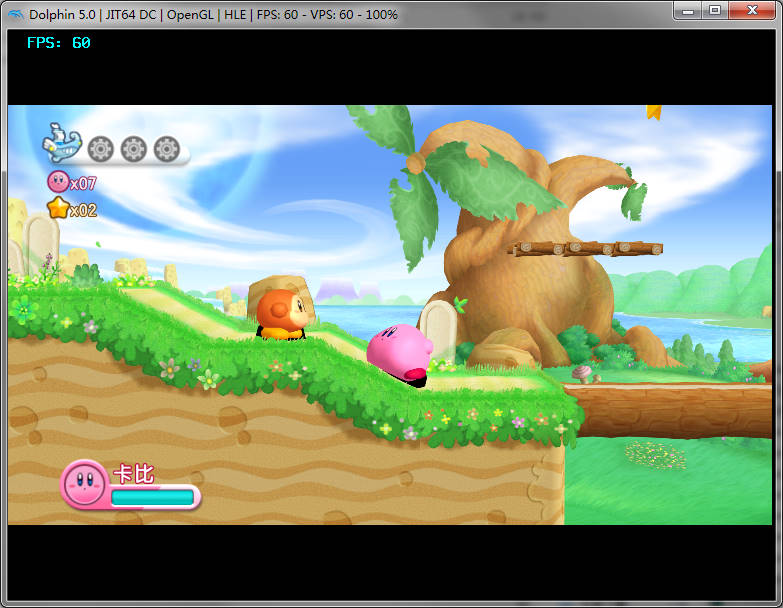Close the Dolphin emulator window
Screen dimensions: 783x608
pyautogui.click(x=752, y=10)
